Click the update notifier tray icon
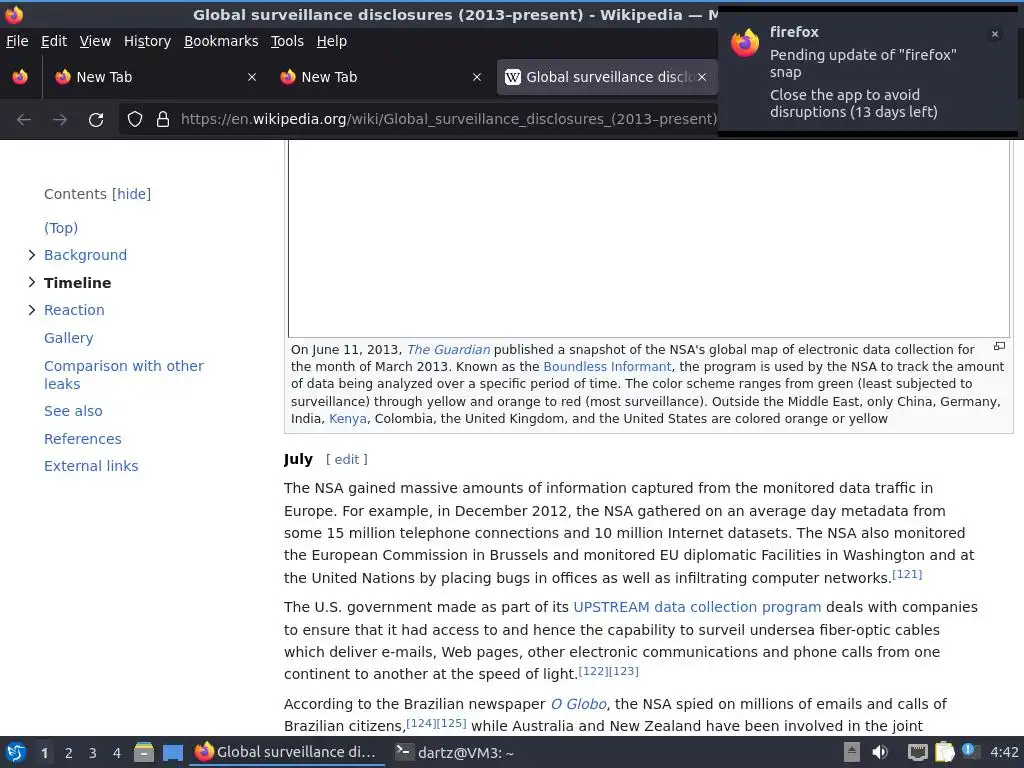This screenshot has height=768, width=1024. (970, 751)
